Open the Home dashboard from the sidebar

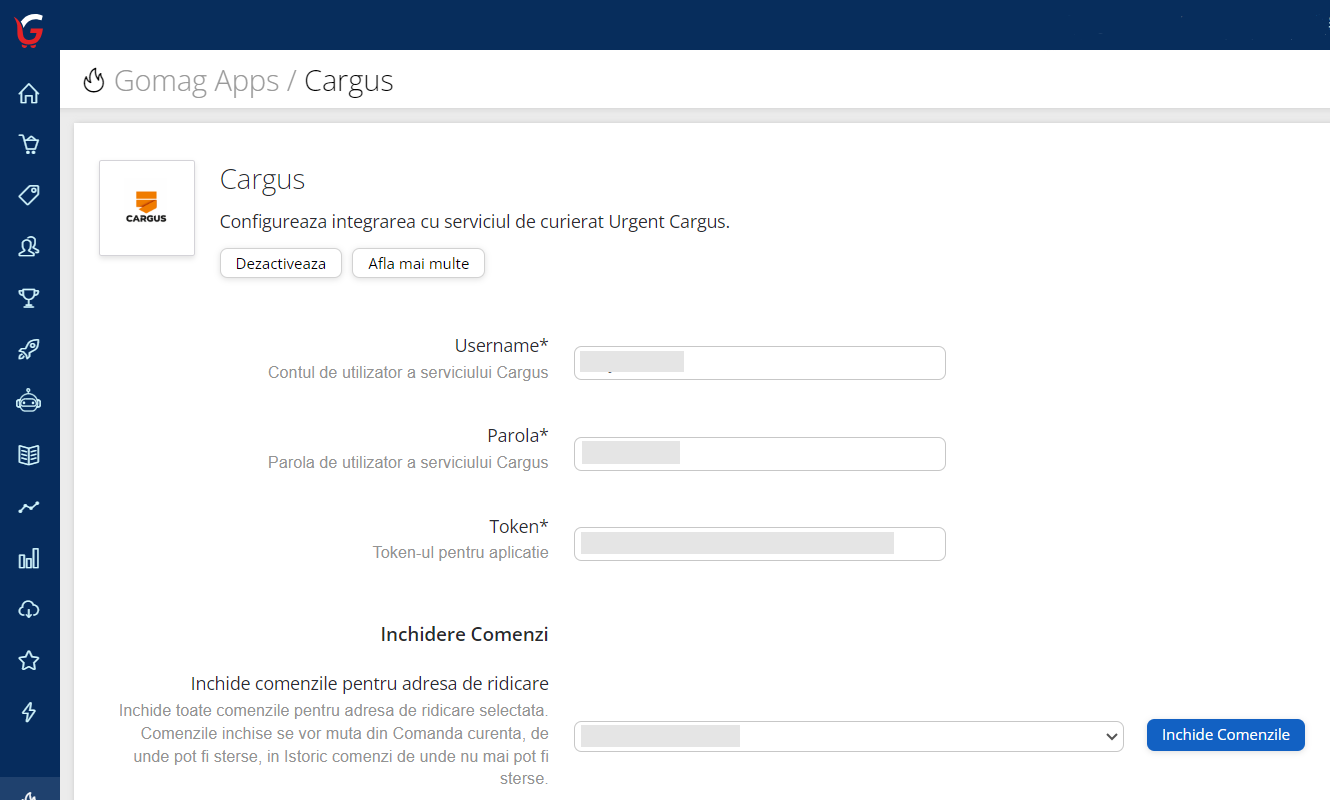pyautogui.click(x=29, y=92)
